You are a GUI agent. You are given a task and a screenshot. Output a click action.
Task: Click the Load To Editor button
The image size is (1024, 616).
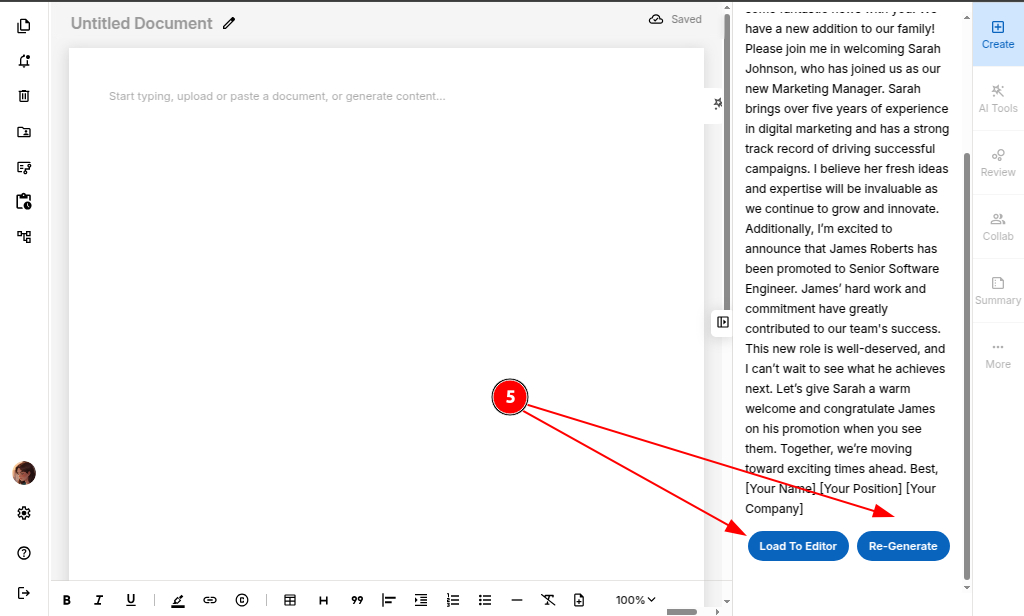pos(798,546)
